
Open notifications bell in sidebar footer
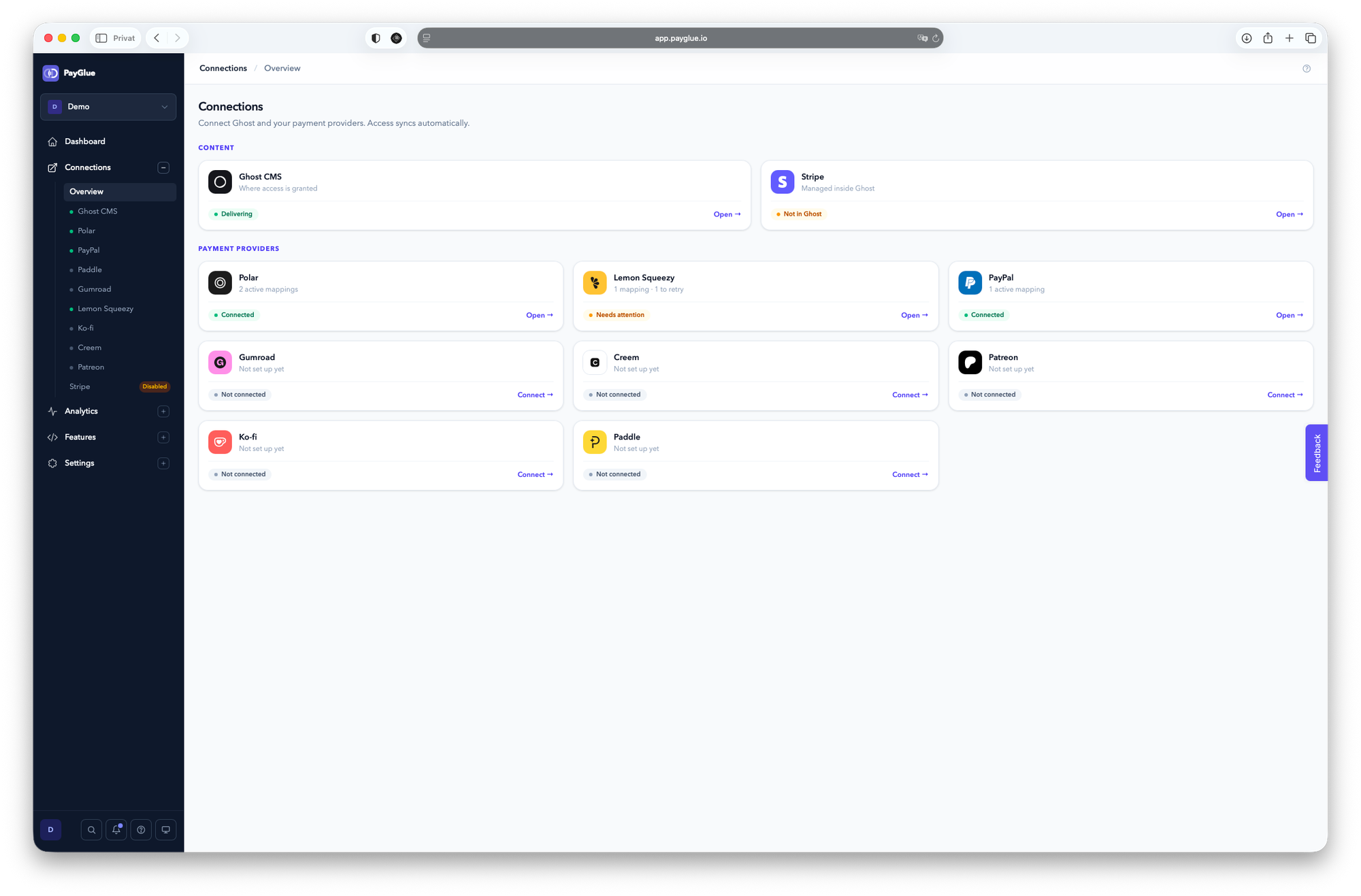[116, 830]
